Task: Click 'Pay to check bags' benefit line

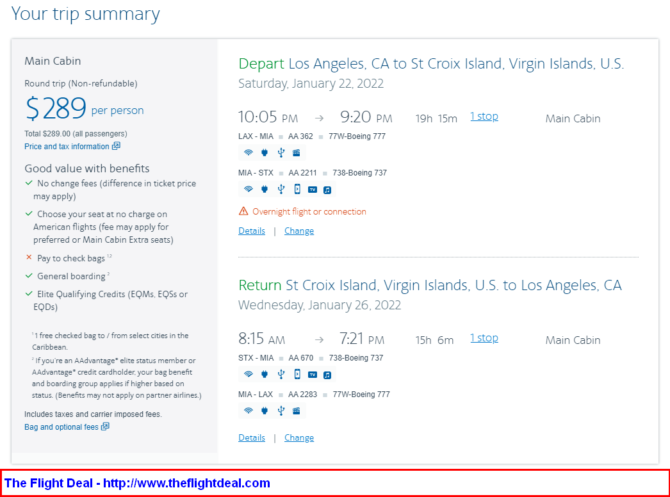Action: pyautogui.click(x=71, y=258)
